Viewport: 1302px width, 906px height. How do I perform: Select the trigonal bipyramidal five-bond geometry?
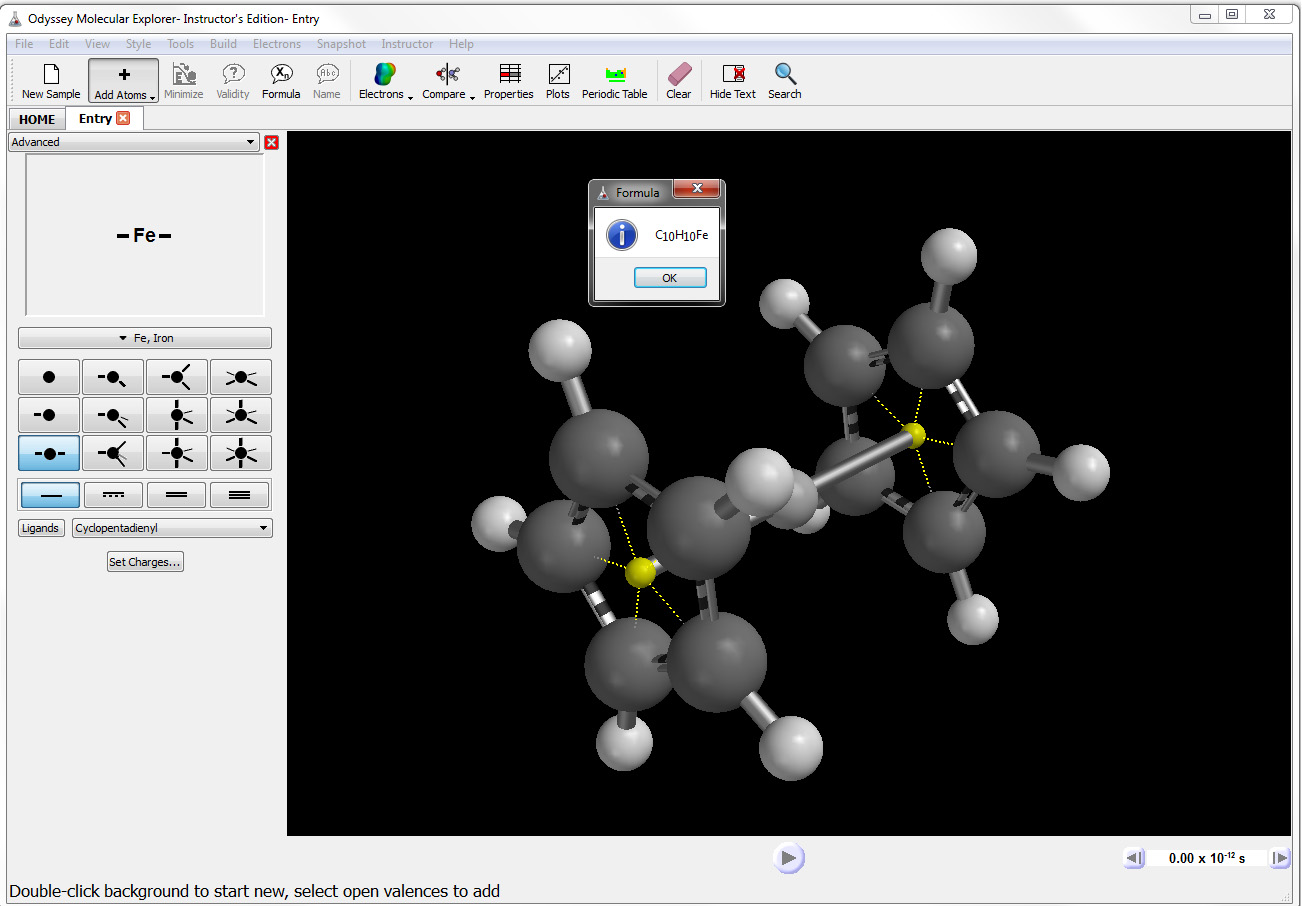(177, 453)
